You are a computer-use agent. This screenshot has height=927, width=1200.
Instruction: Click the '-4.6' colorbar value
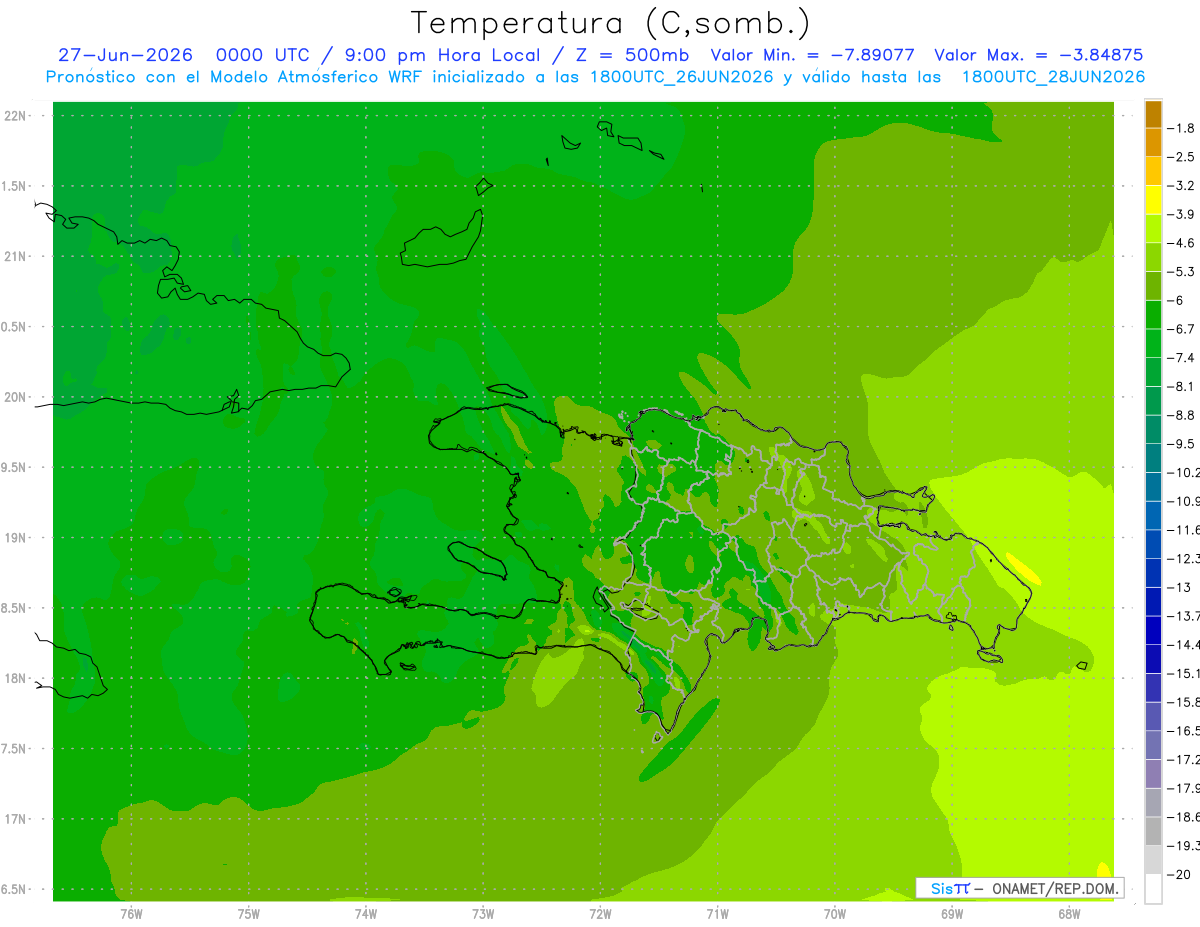point(1182,243)
